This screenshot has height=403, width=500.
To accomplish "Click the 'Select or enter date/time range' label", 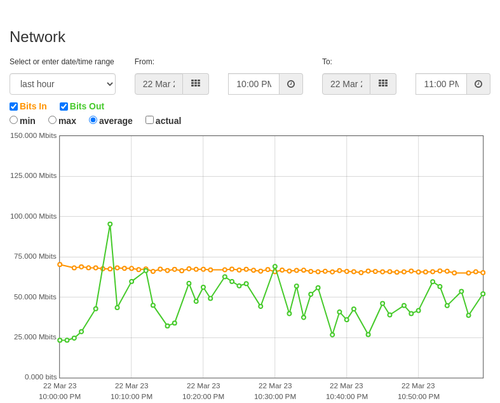I will coord(62,62).
